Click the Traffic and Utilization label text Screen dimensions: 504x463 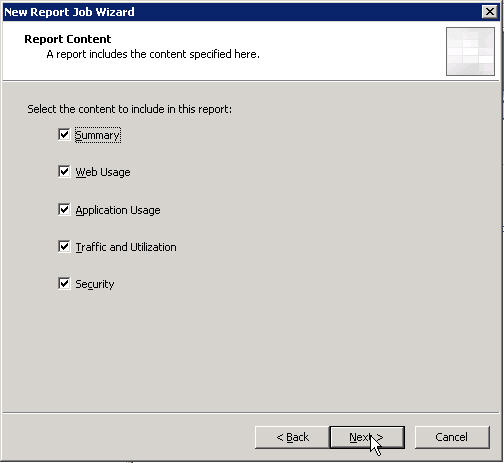126,247
